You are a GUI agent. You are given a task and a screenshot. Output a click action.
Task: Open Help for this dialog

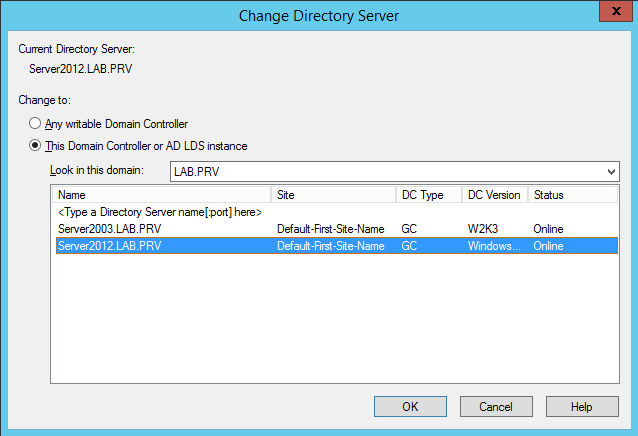(582, 407)
